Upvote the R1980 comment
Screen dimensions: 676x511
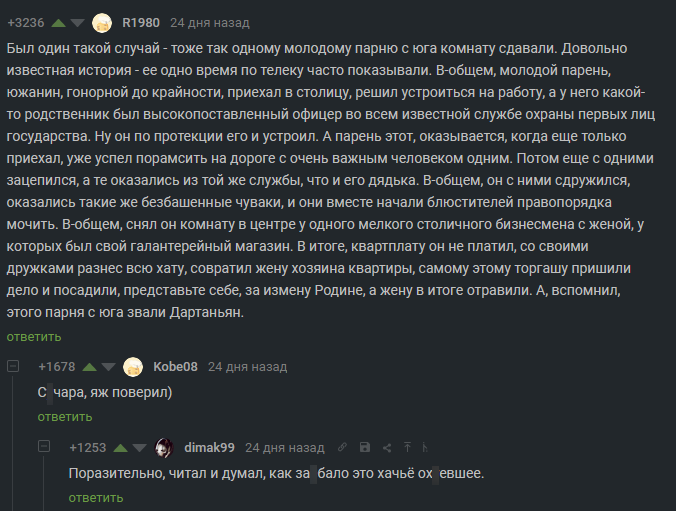60,21
